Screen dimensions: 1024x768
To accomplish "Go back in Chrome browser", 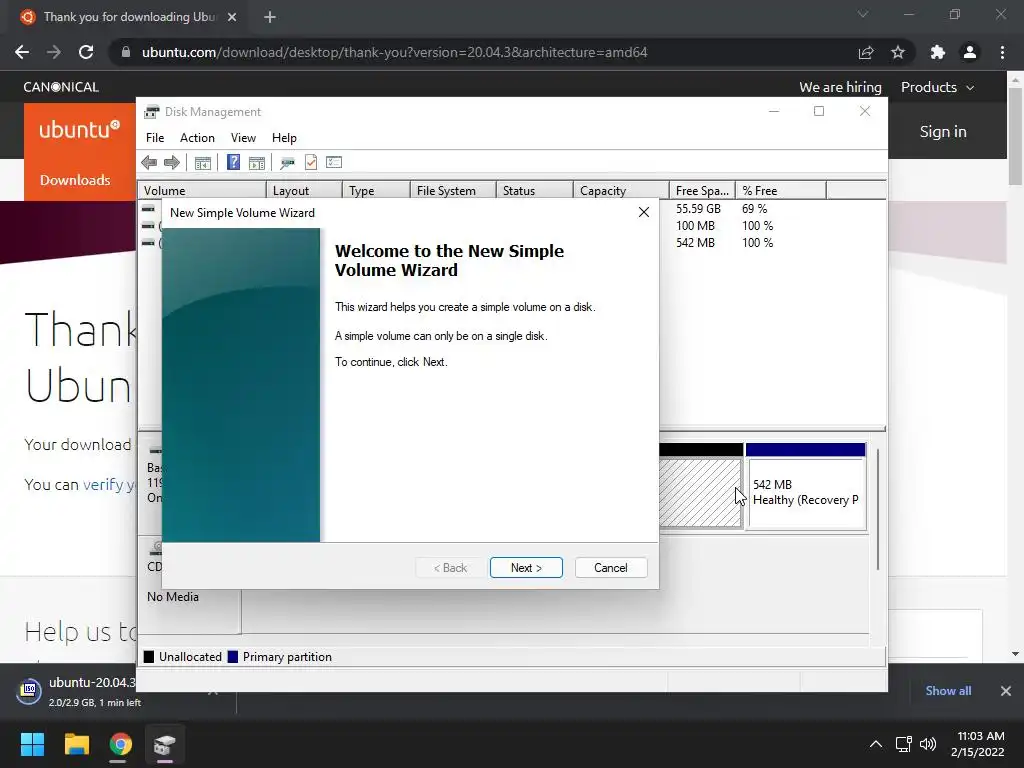I will point(22,52).
